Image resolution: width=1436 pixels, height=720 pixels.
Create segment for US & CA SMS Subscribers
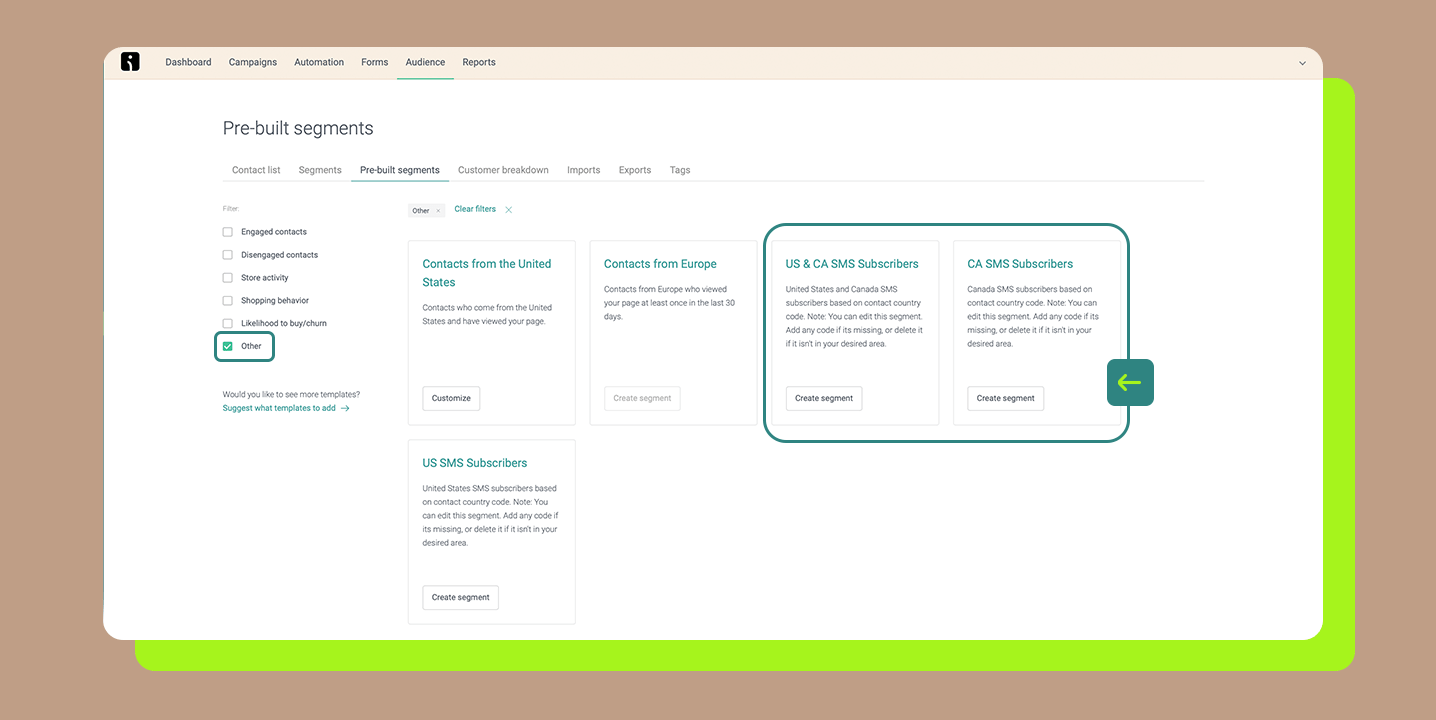[824, 398]
